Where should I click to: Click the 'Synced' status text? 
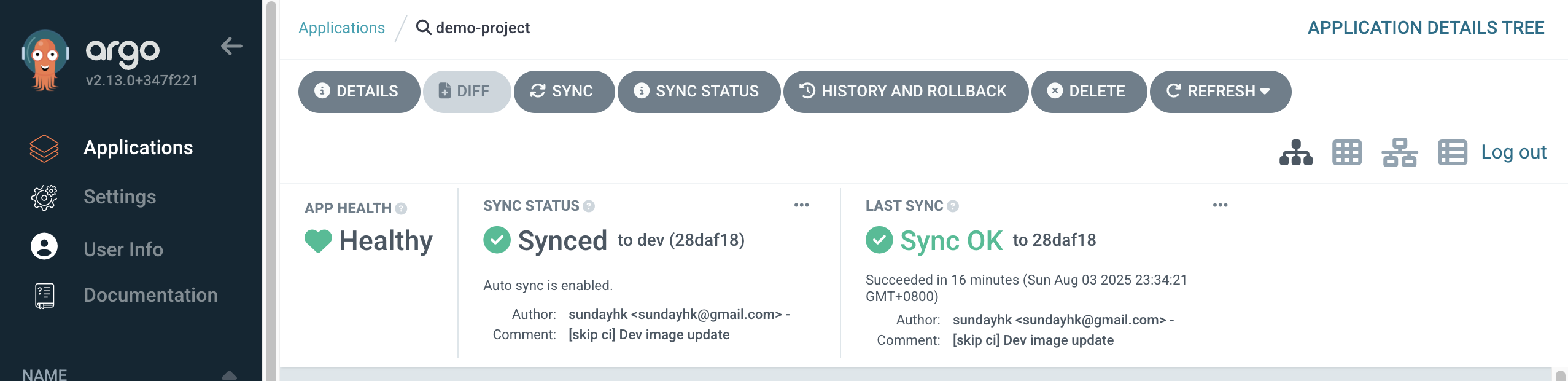pyautogui.click(x=562, y=241)
